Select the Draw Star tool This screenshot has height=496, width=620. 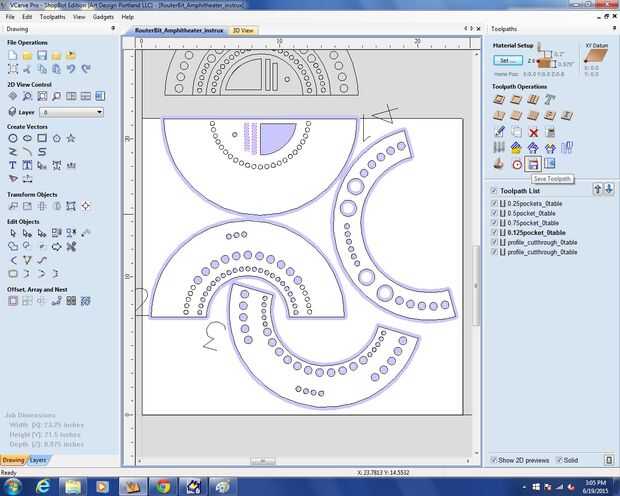(x=71, y=138)
